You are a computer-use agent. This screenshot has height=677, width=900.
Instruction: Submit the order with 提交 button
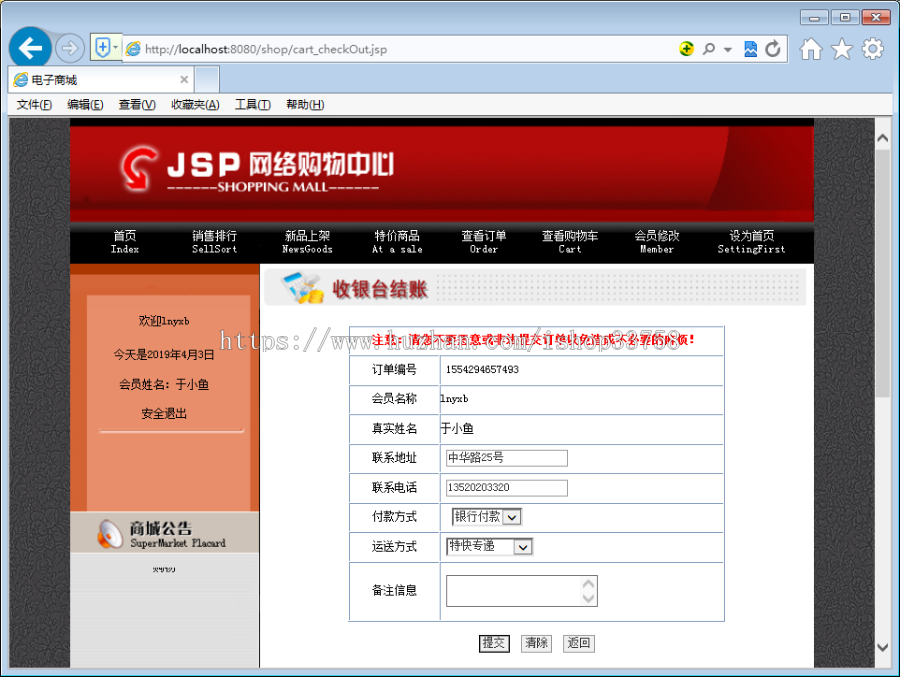(494, 643)
